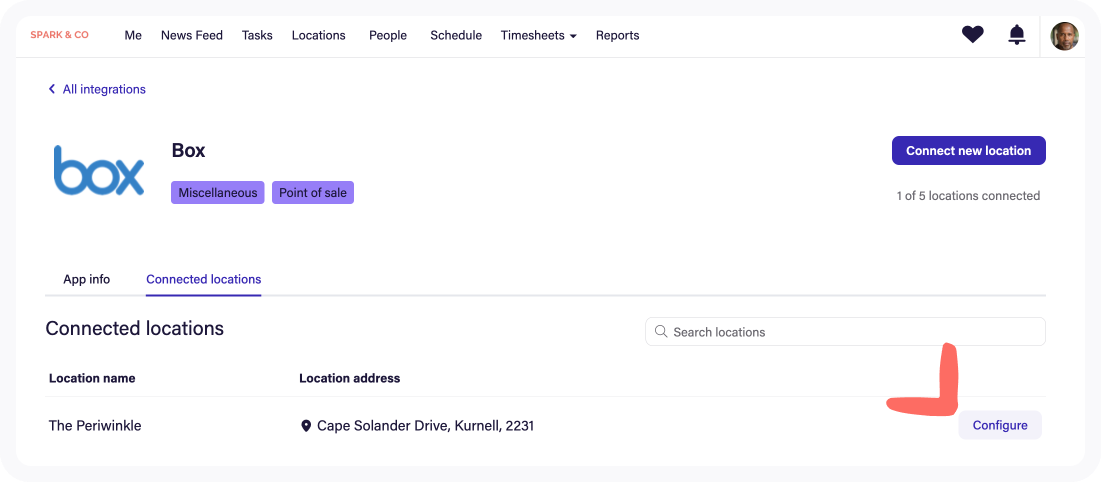Open the heart favorites icon

pyautogui.click(x=973, y=34)
